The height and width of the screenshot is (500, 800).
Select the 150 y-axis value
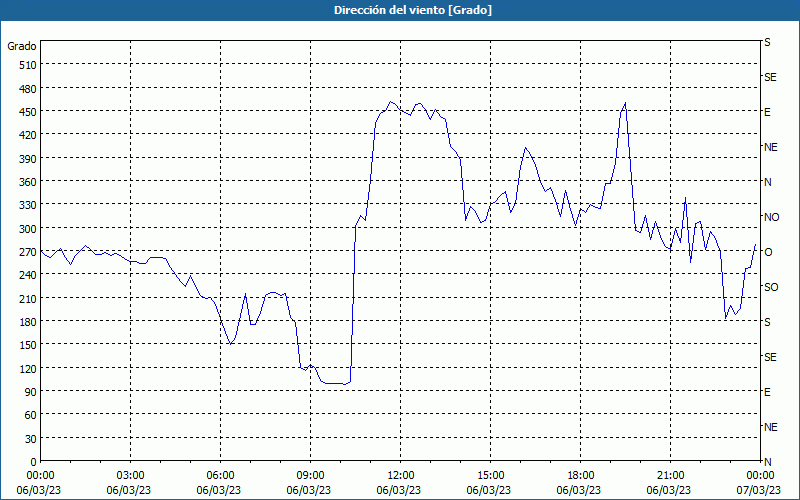(x=28, y=345)
